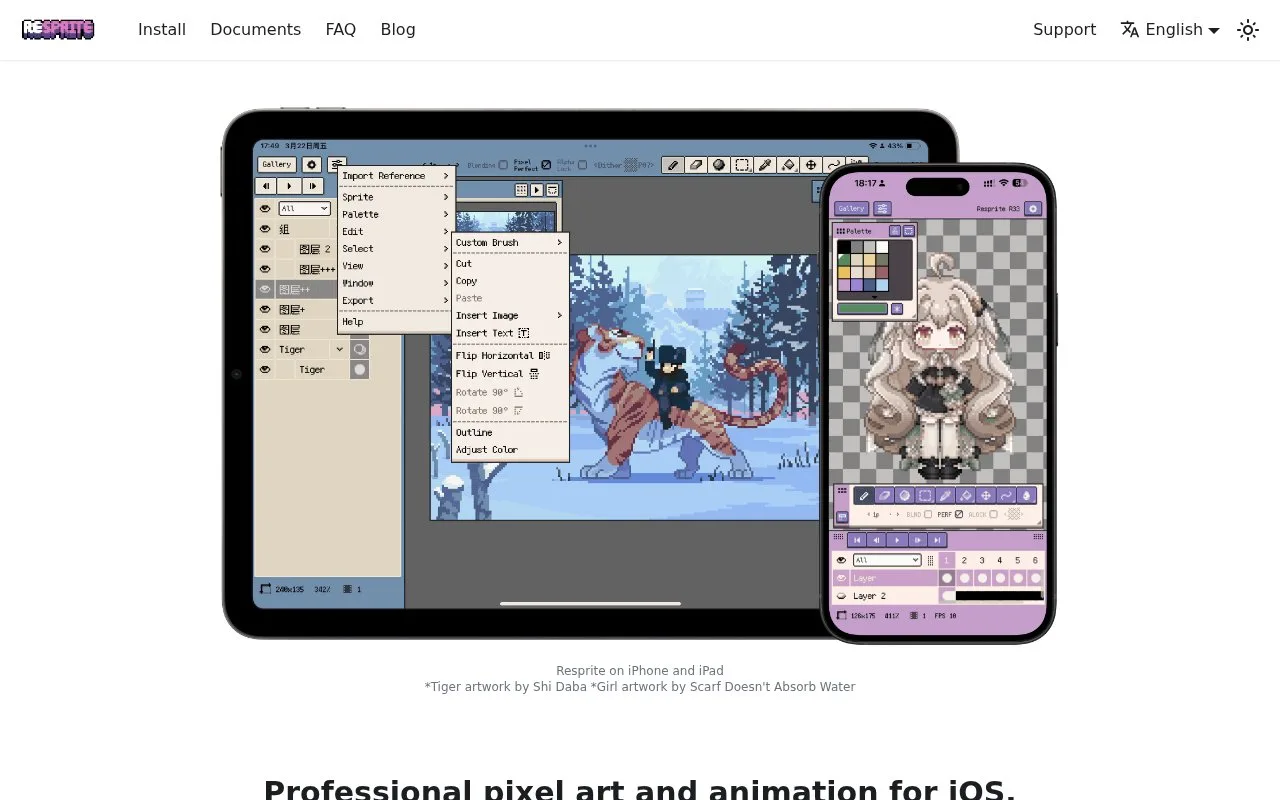The height and width of the screenshot is (800, 1280).
Task: Toggle visibility of Layer 2 on the iPhone
Action: [841, 596]
